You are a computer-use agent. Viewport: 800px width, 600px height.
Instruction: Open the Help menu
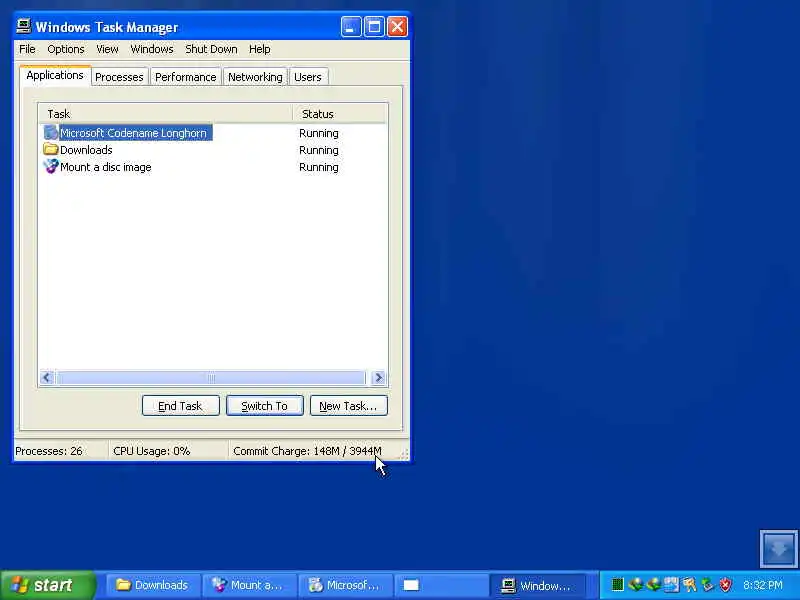click(260, 49)
